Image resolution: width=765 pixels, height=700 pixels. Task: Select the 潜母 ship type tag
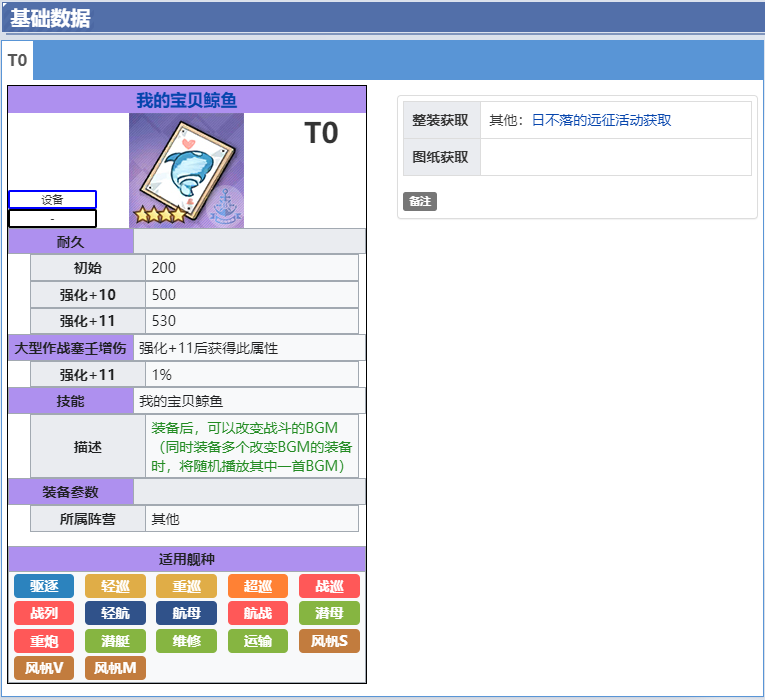coord(329,613)
